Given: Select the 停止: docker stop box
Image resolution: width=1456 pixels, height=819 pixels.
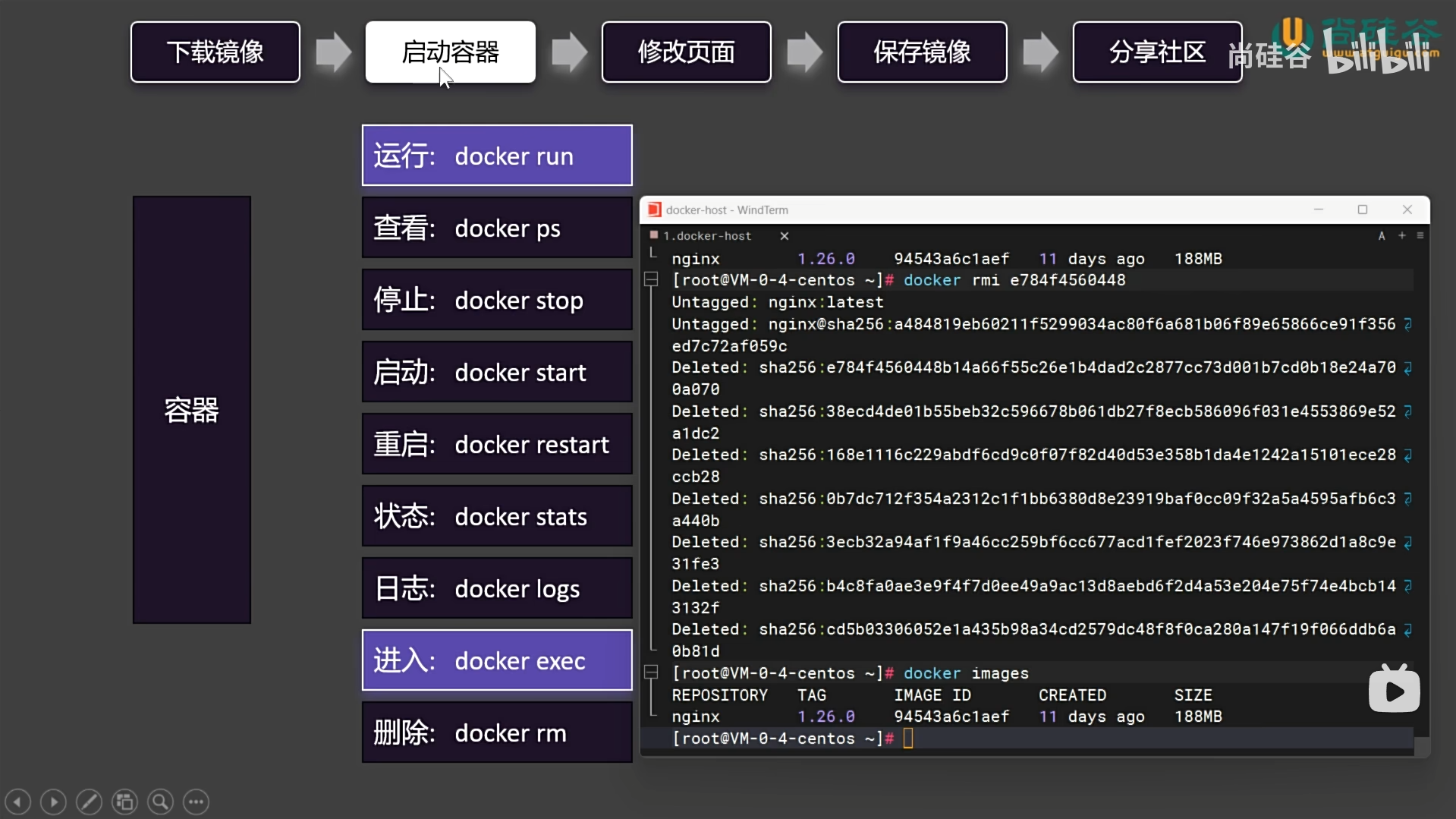Looking at the screenshot, I should [x=497, y=300].
